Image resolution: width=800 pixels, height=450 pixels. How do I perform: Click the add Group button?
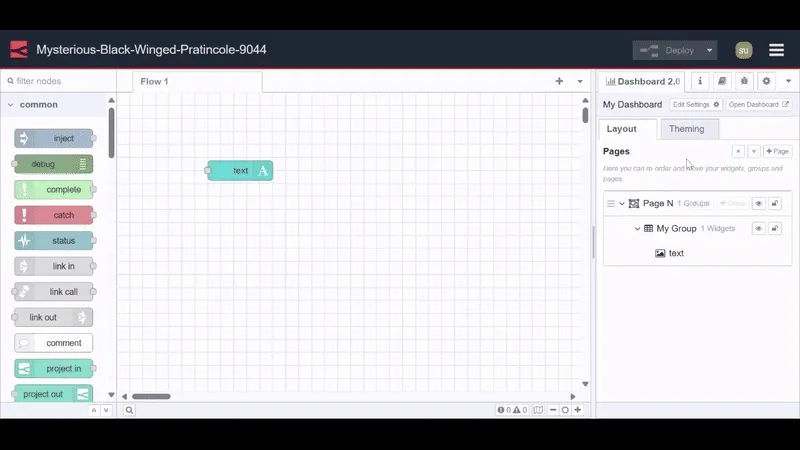point(733,203)
